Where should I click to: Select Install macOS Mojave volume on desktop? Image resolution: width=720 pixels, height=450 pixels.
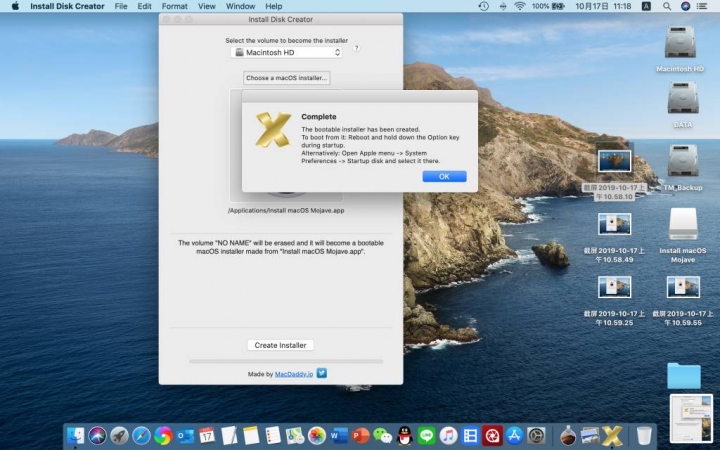click(683, 224)
